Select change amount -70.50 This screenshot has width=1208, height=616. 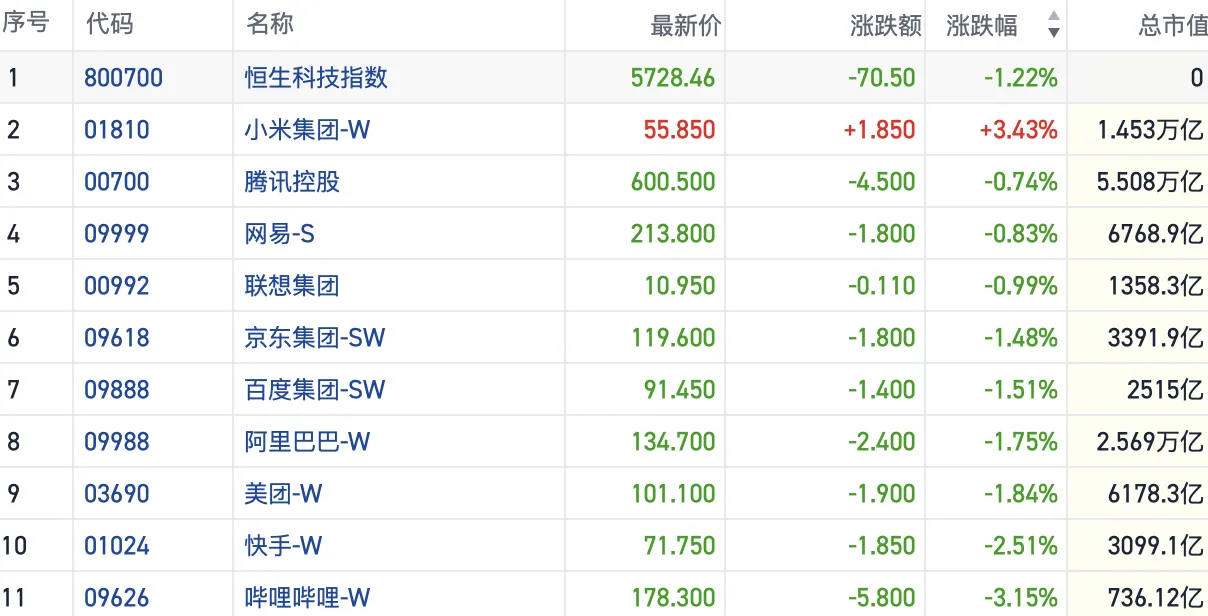coord(882,78)
